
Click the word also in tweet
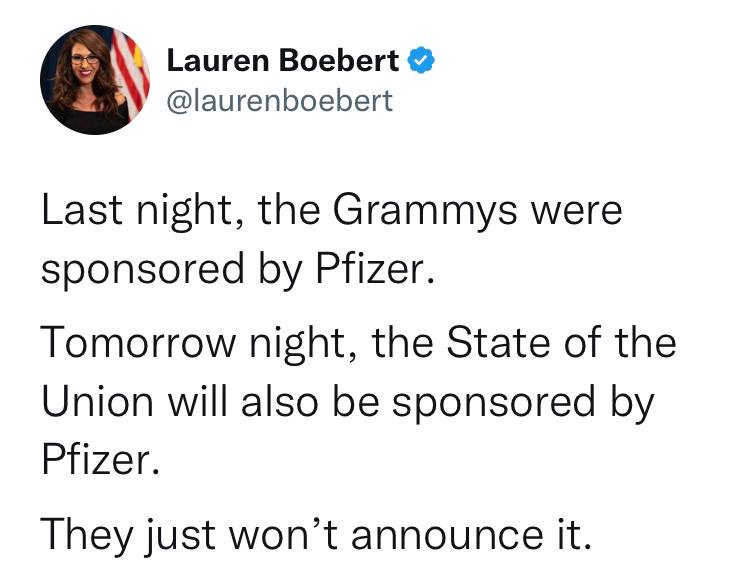[279, 401]
